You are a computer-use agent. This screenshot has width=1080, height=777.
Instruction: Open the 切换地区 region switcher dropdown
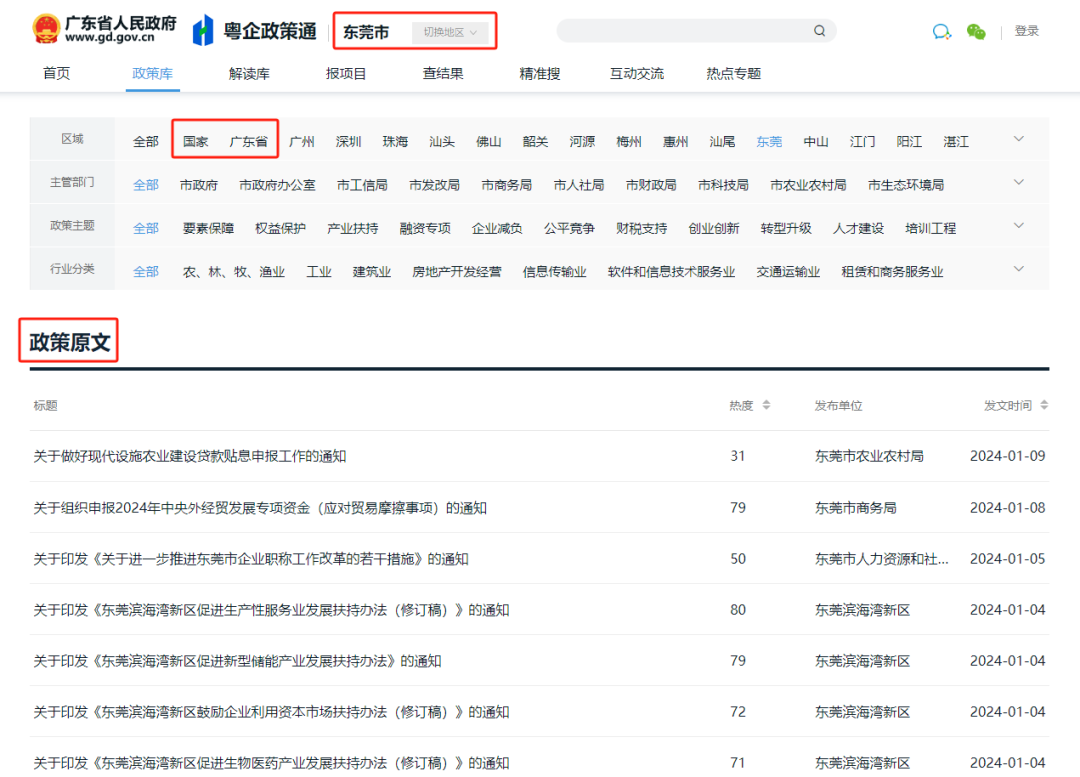coord(447,31)
